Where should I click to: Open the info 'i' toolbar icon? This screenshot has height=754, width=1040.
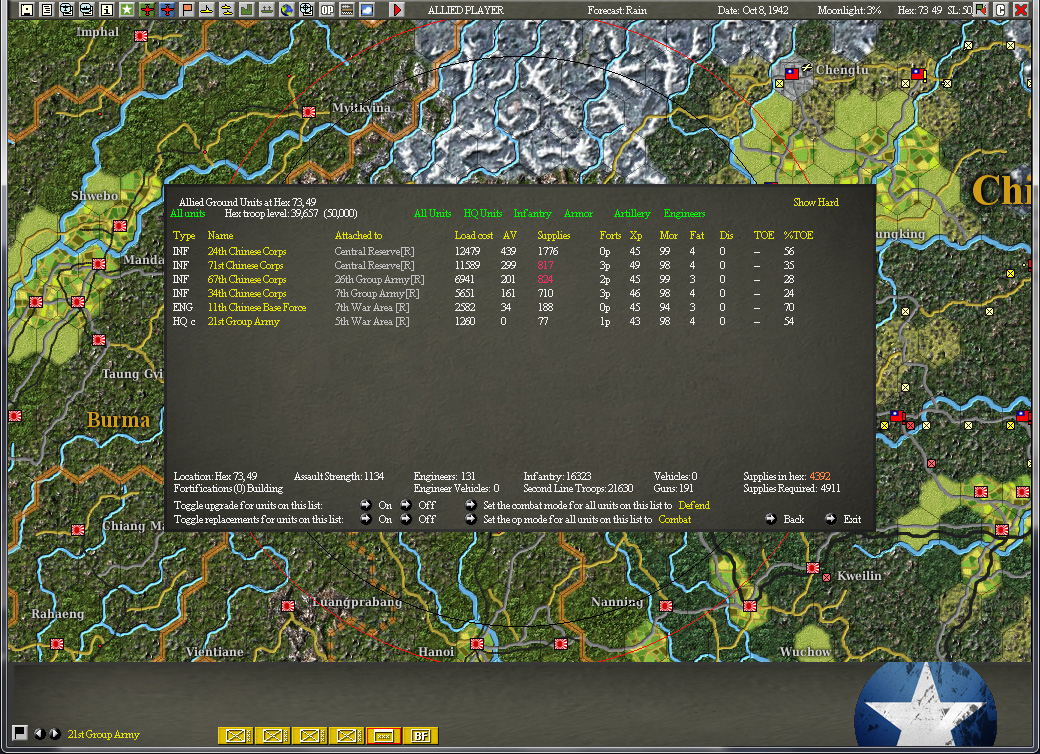coord(106,9)
